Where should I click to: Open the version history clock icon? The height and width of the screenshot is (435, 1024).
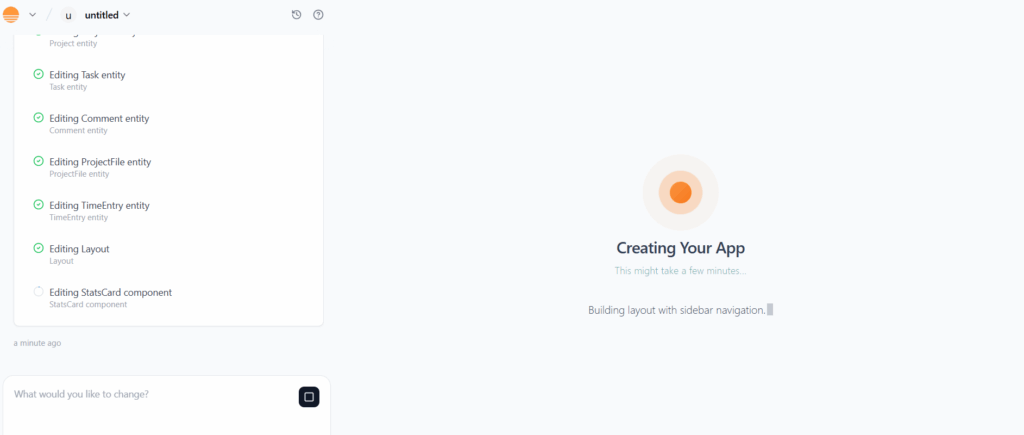[296, 15]
